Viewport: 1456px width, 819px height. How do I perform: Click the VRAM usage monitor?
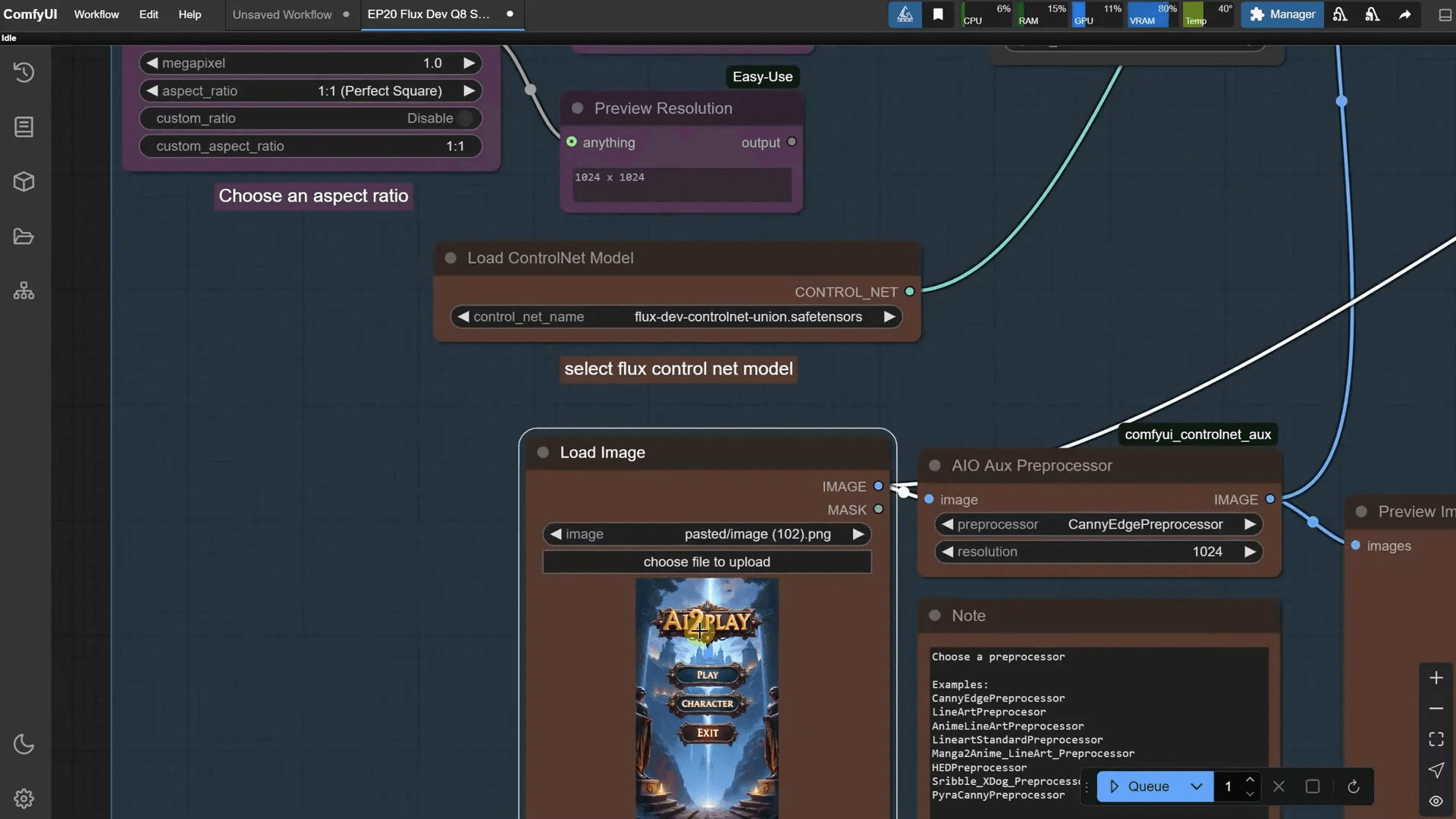point(1153,14)
